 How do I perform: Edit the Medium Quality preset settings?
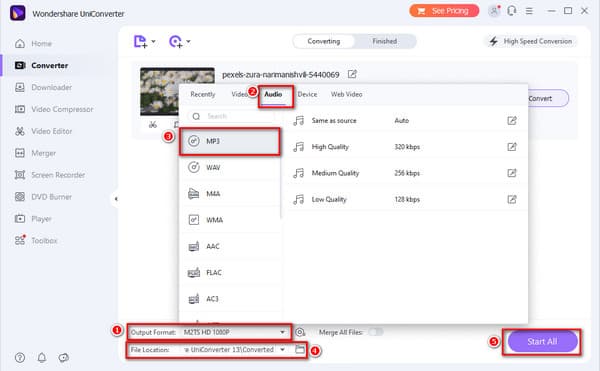[512, 173]
